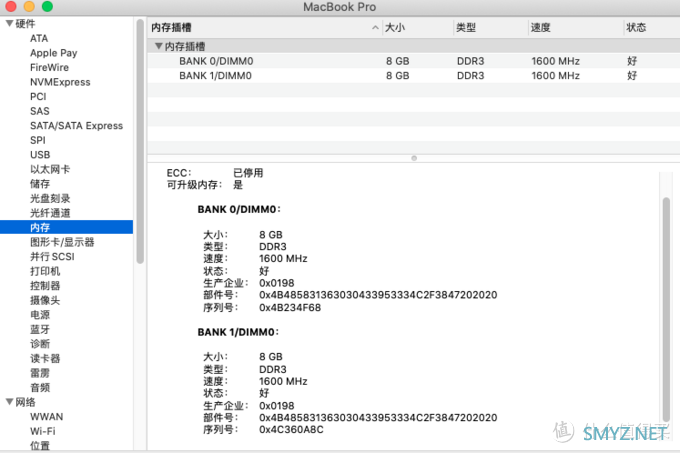This screenshot has width=680, height=453.
Task: Click BANK 0/DIMM0 detail heading
Action: [239, 209]
